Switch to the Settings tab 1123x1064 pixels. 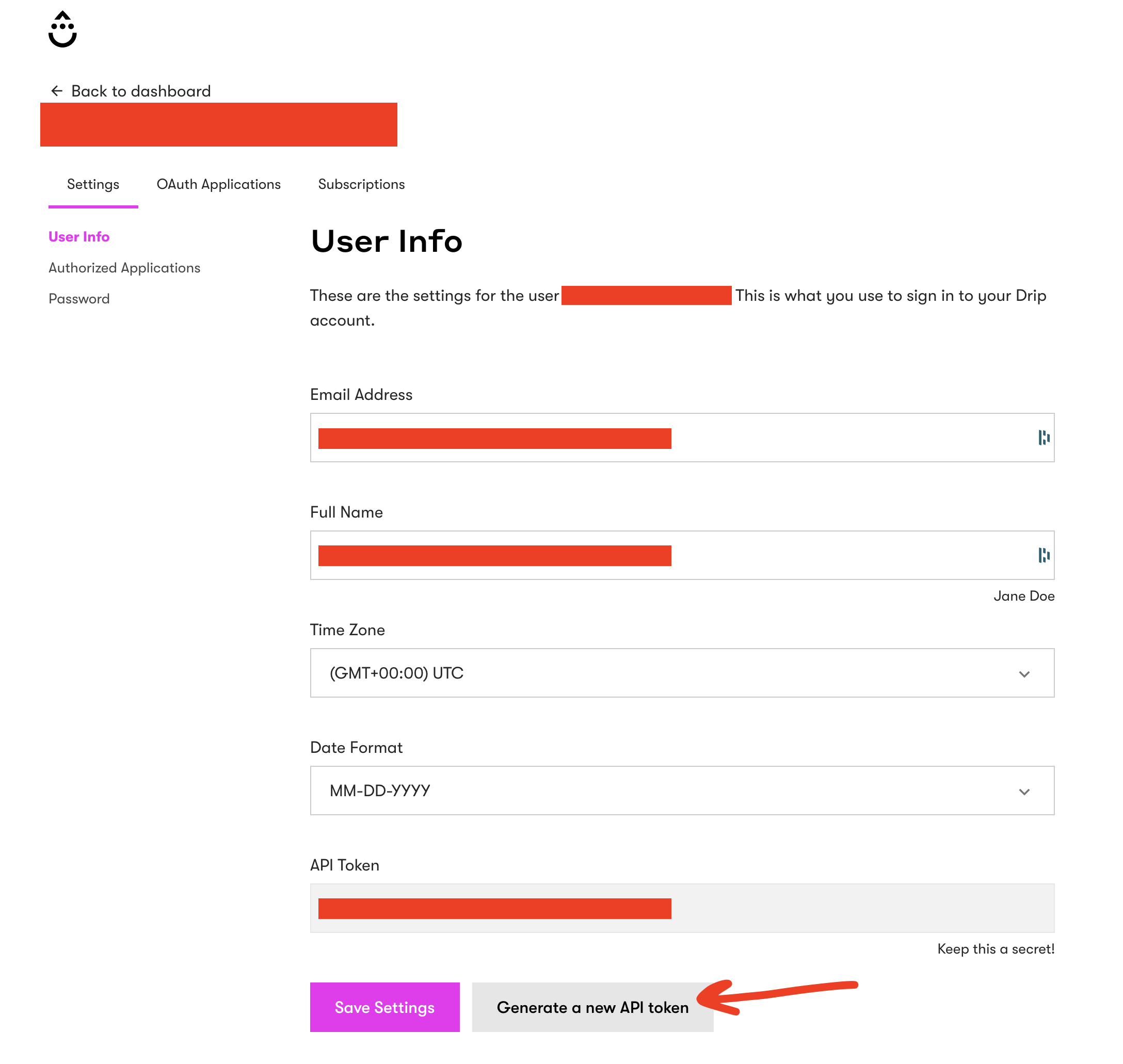(93, 184)
